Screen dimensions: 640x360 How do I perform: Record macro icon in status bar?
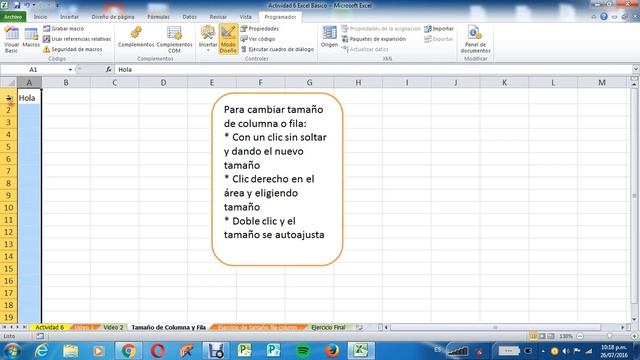pos(40,336)
